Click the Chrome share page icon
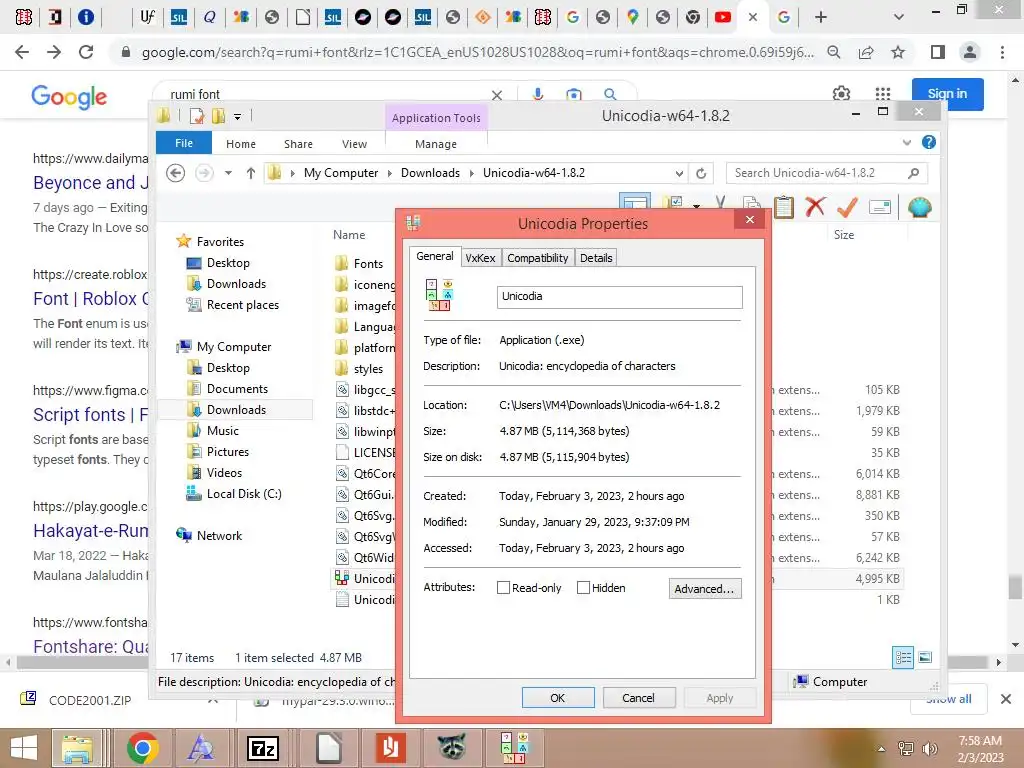Image resolution: width=1024 pixels, height=768 pixels. pos(866,52)
